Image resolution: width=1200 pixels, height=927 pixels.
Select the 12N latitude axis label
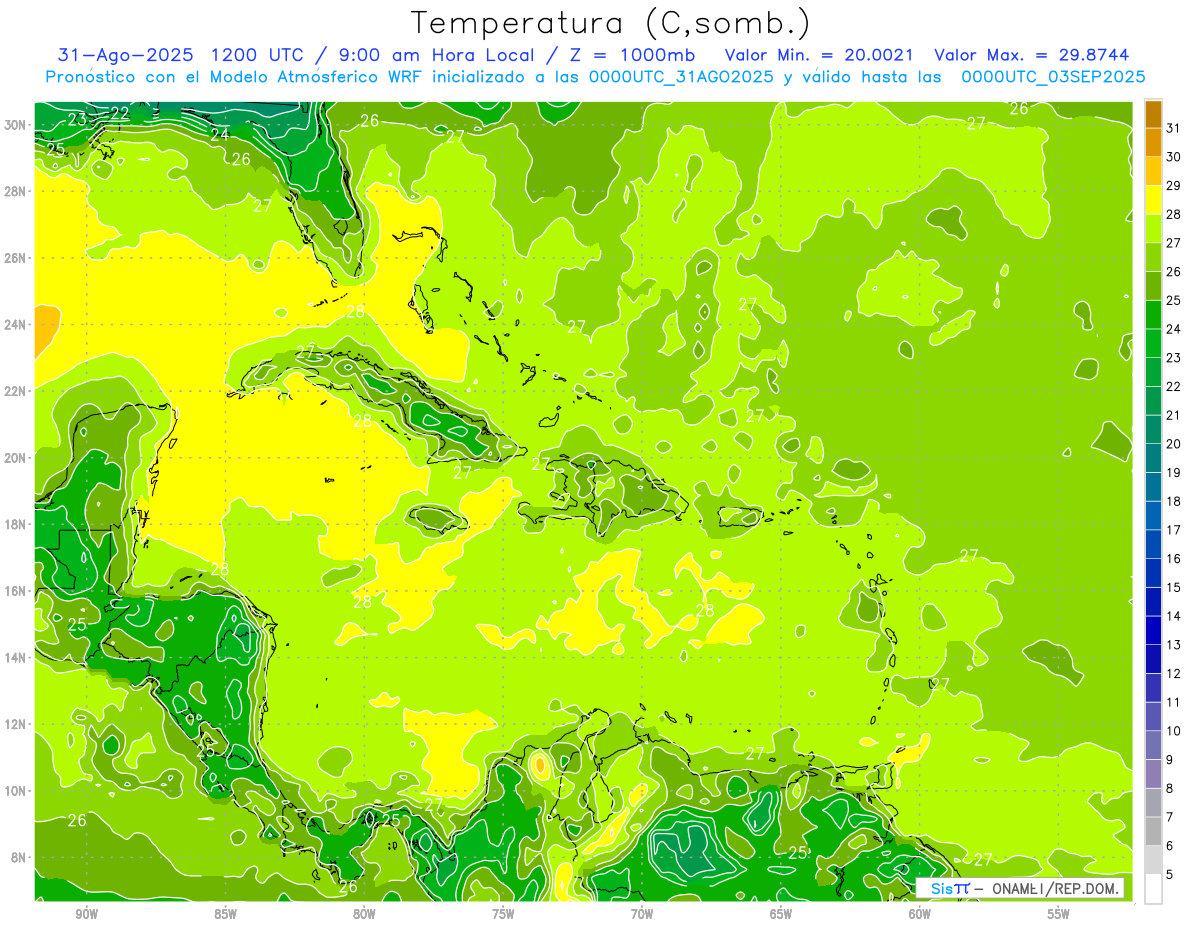click(x=15, y=724)
